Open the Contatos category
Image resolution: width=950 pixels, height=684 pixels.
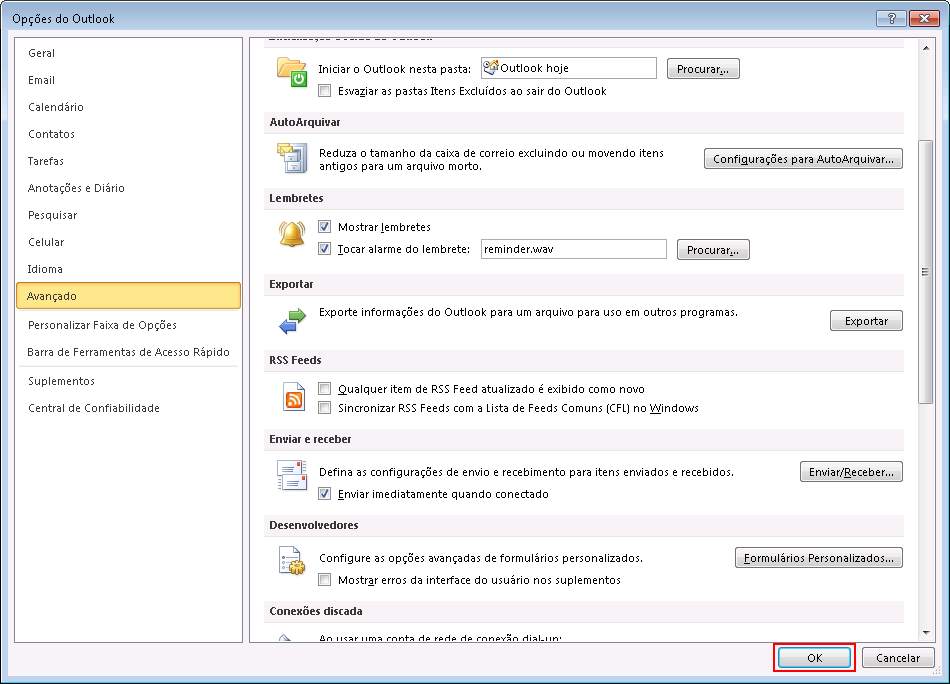pyautogui.click(x=128, y=134)
